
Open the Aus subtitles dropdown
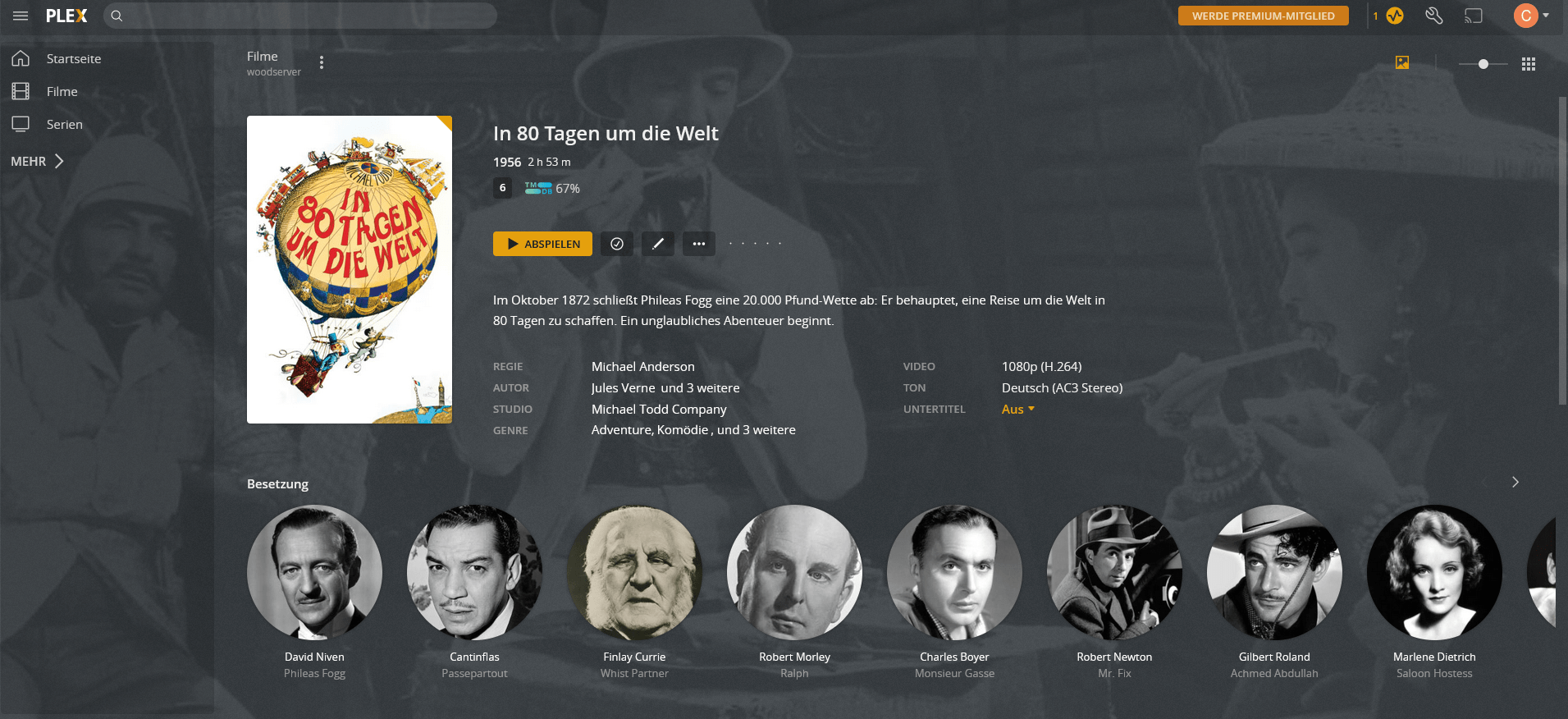[1018, 409]
